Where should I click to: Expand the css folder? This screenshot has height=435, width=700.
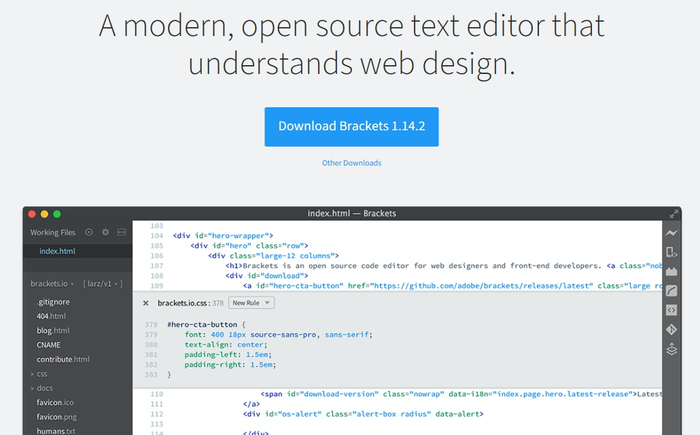(41, 373)
